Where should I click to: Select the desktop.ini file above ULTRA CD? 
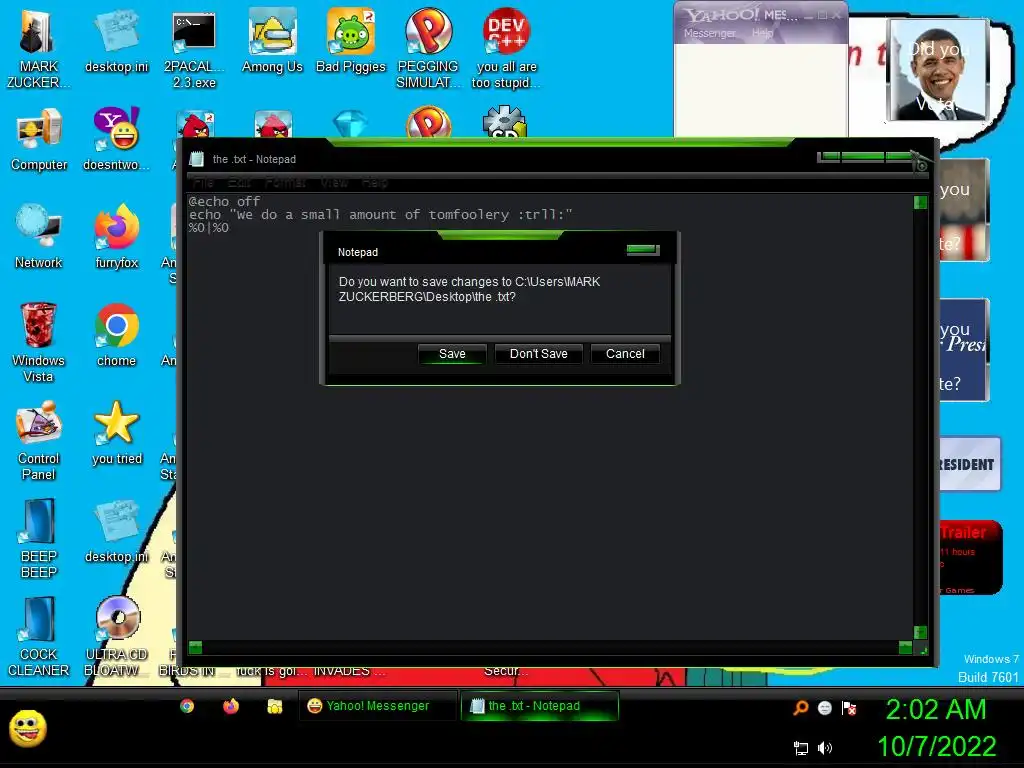click(116, 531)
